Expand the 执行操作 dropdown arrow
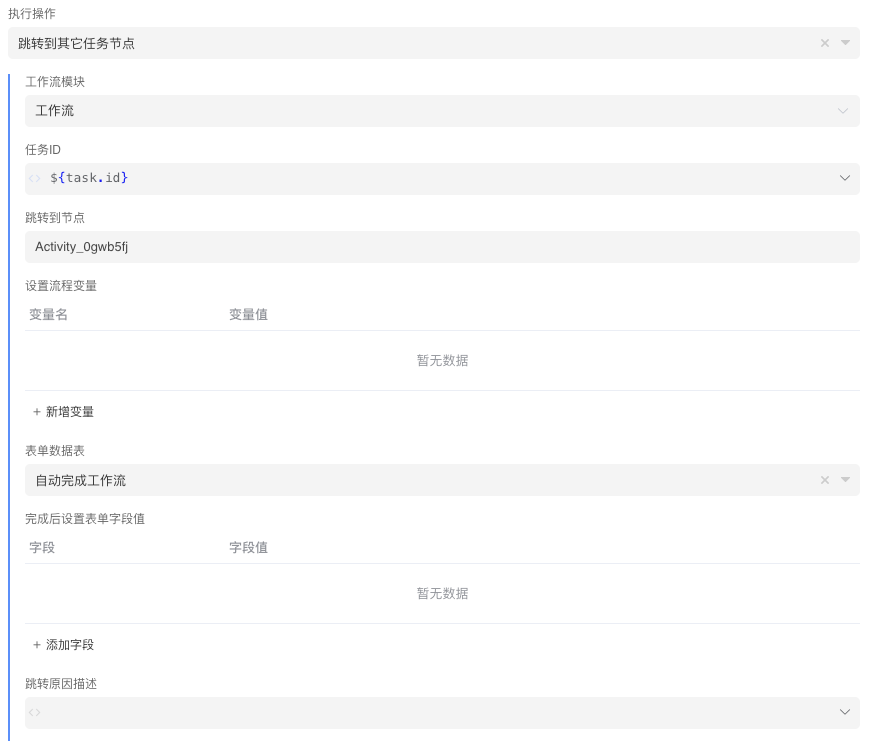 (845, 43)
